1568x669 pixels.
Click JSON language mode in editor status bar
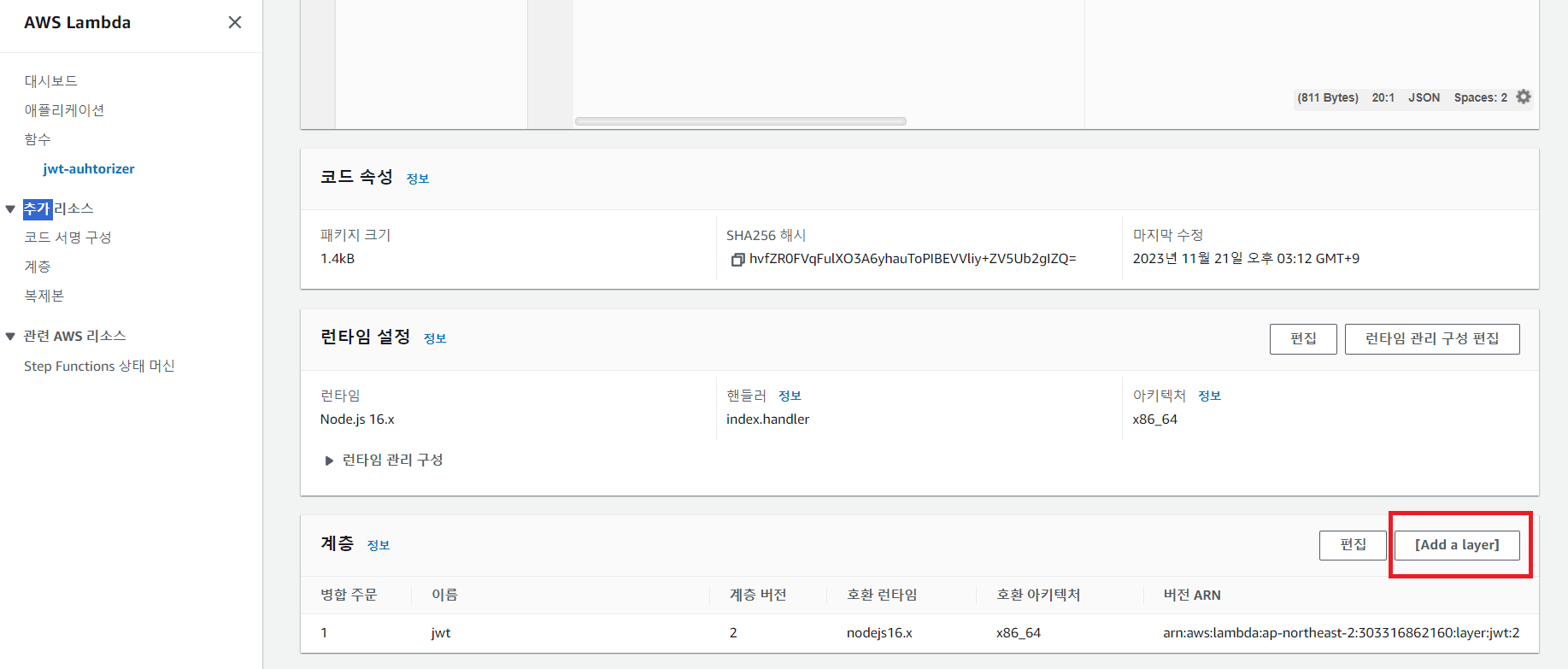tap(1424, 97)
